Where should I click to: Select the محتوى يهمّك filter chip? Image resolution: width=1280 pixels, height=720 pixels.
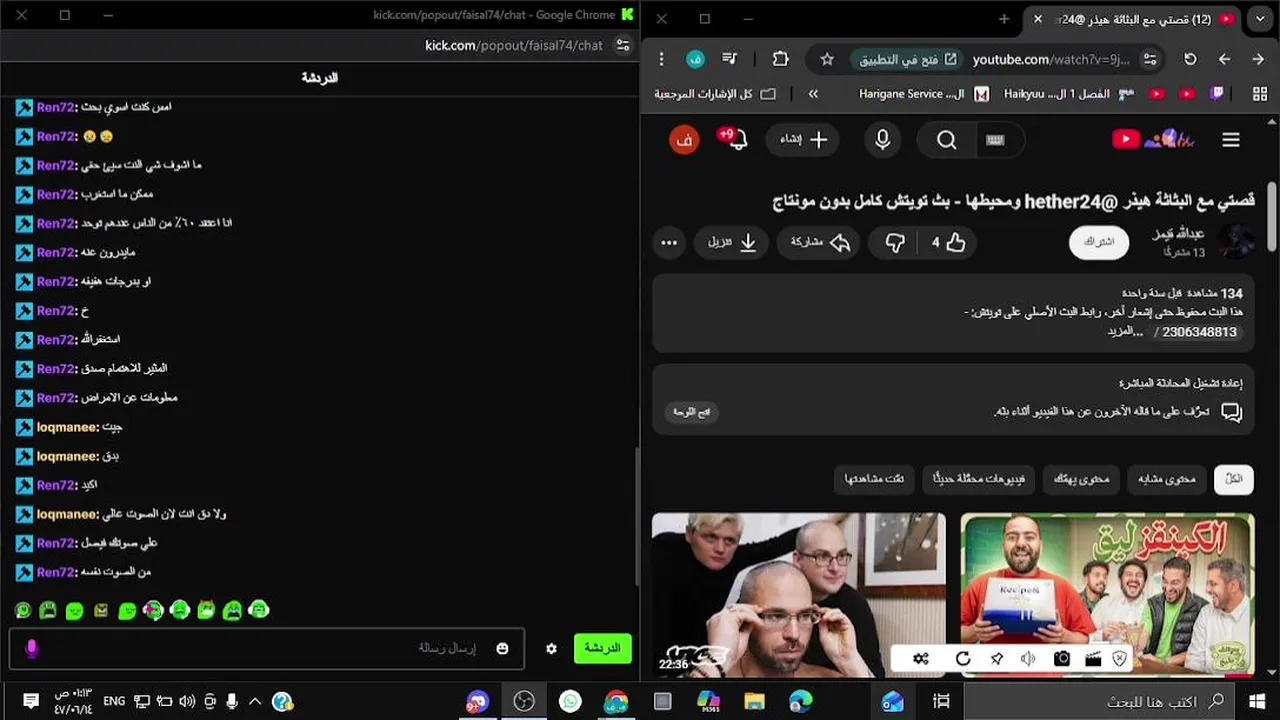click(x=1081, y=479)
